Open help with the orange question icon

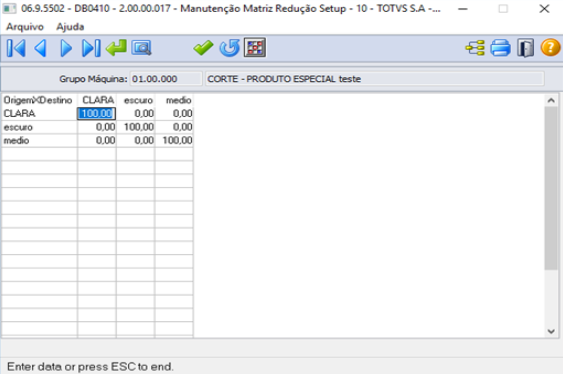pyautogui.click(x=550, y=48)
